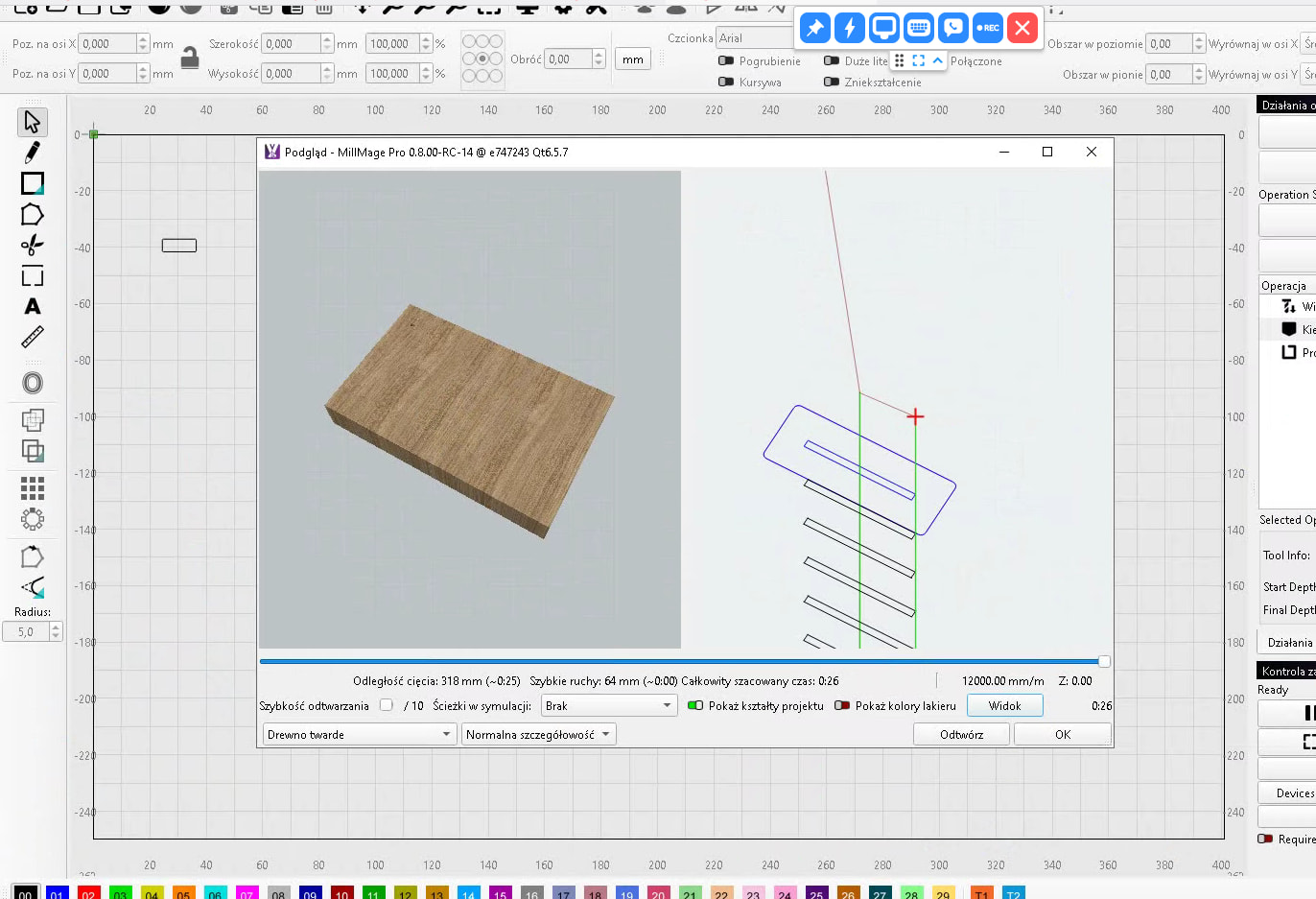Select the scissors cut shapes tool
This screenshot has width=1316, height=899.
point(32,245)
